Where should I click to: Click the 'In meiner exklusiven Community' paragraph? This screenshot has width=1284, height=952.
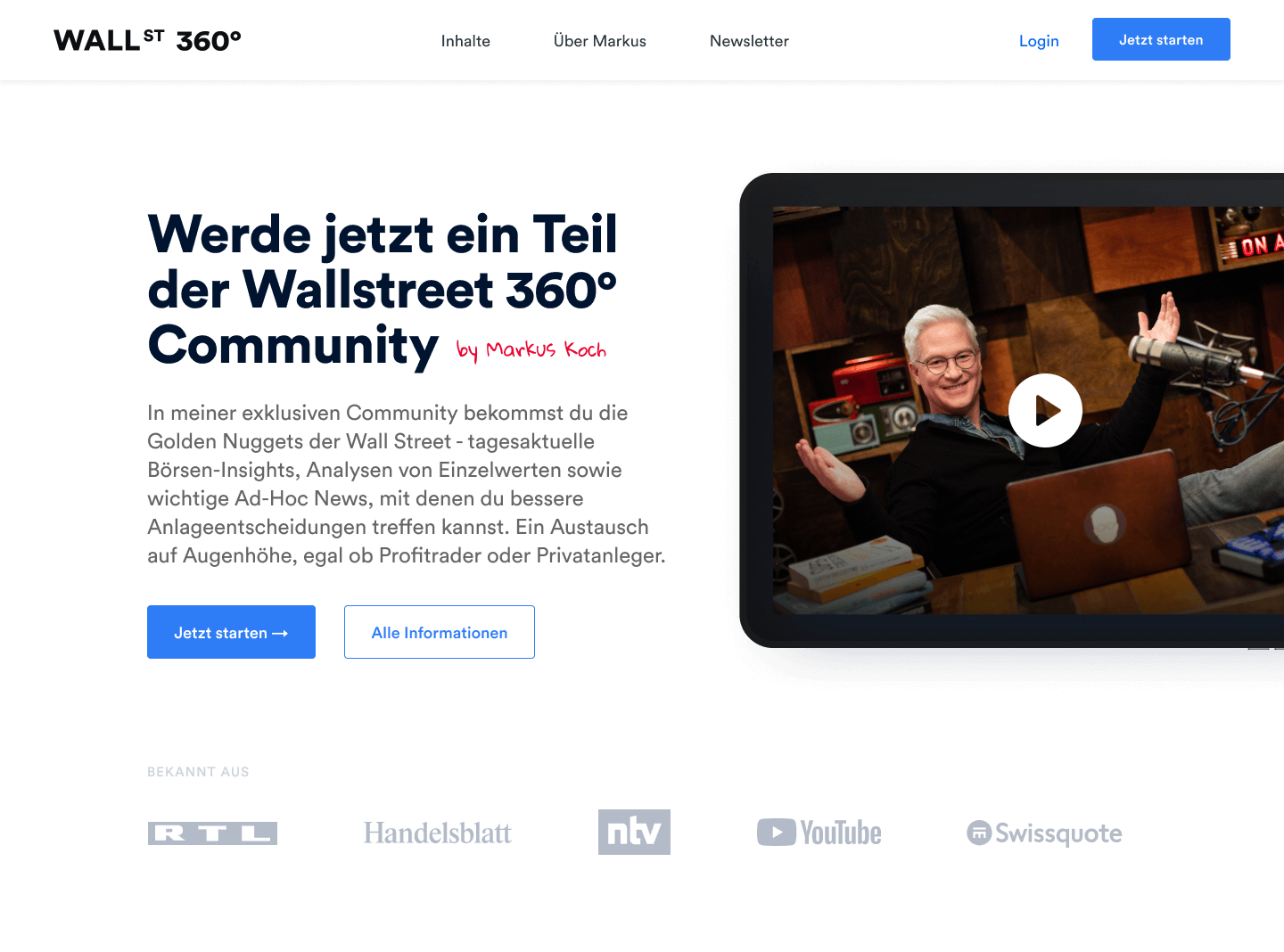click(407, 484)
